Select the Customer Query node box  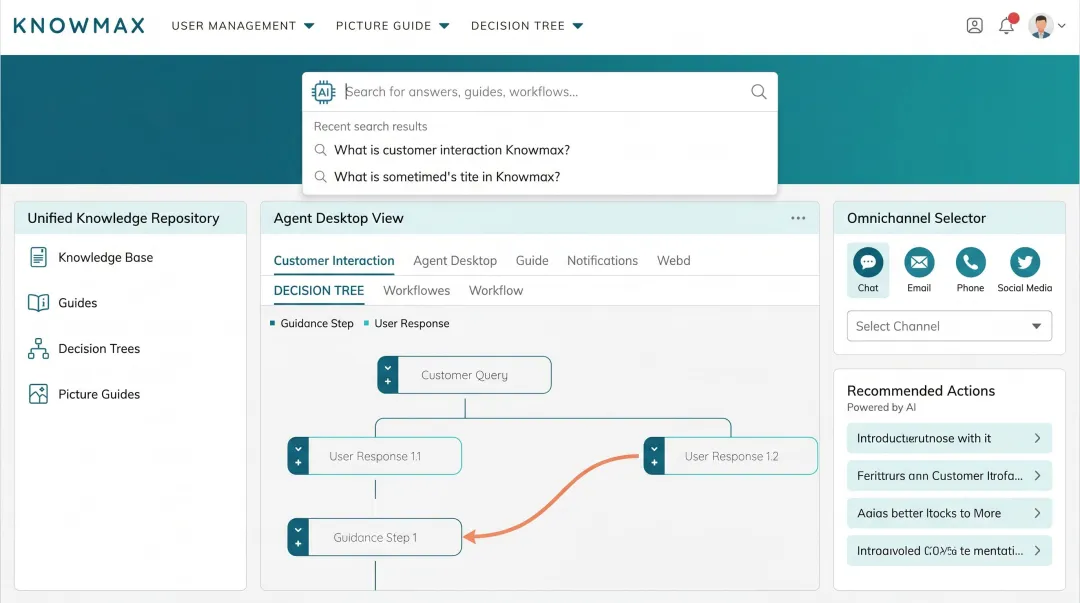pos(464,375)
